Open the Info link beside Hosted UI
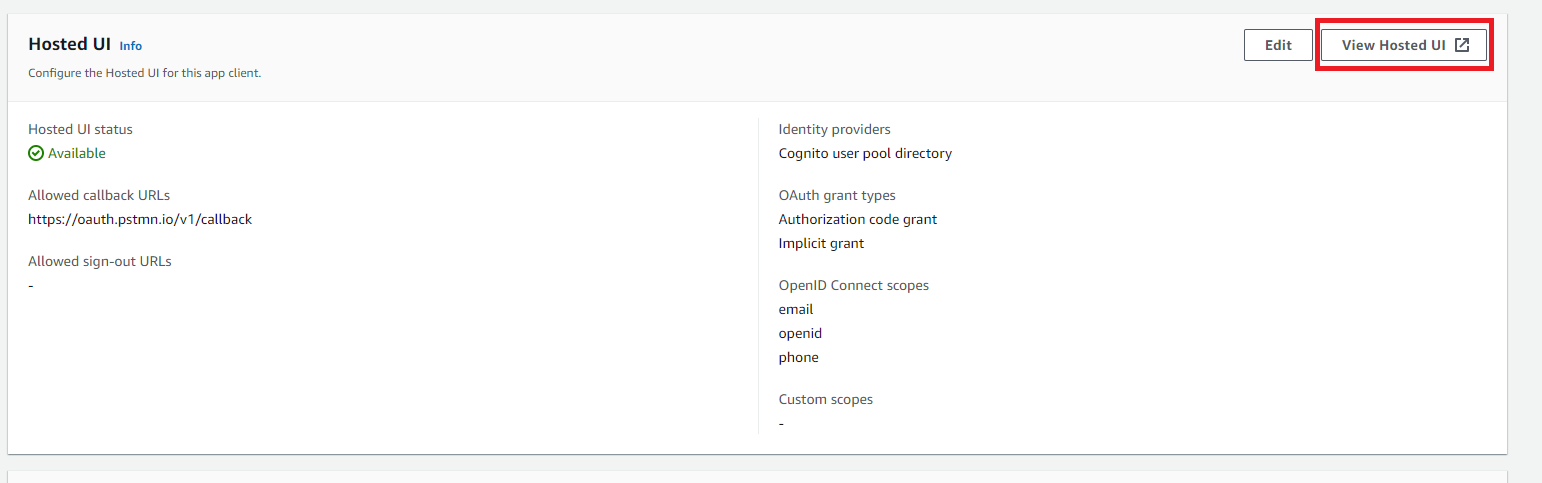 coord(131,46)
